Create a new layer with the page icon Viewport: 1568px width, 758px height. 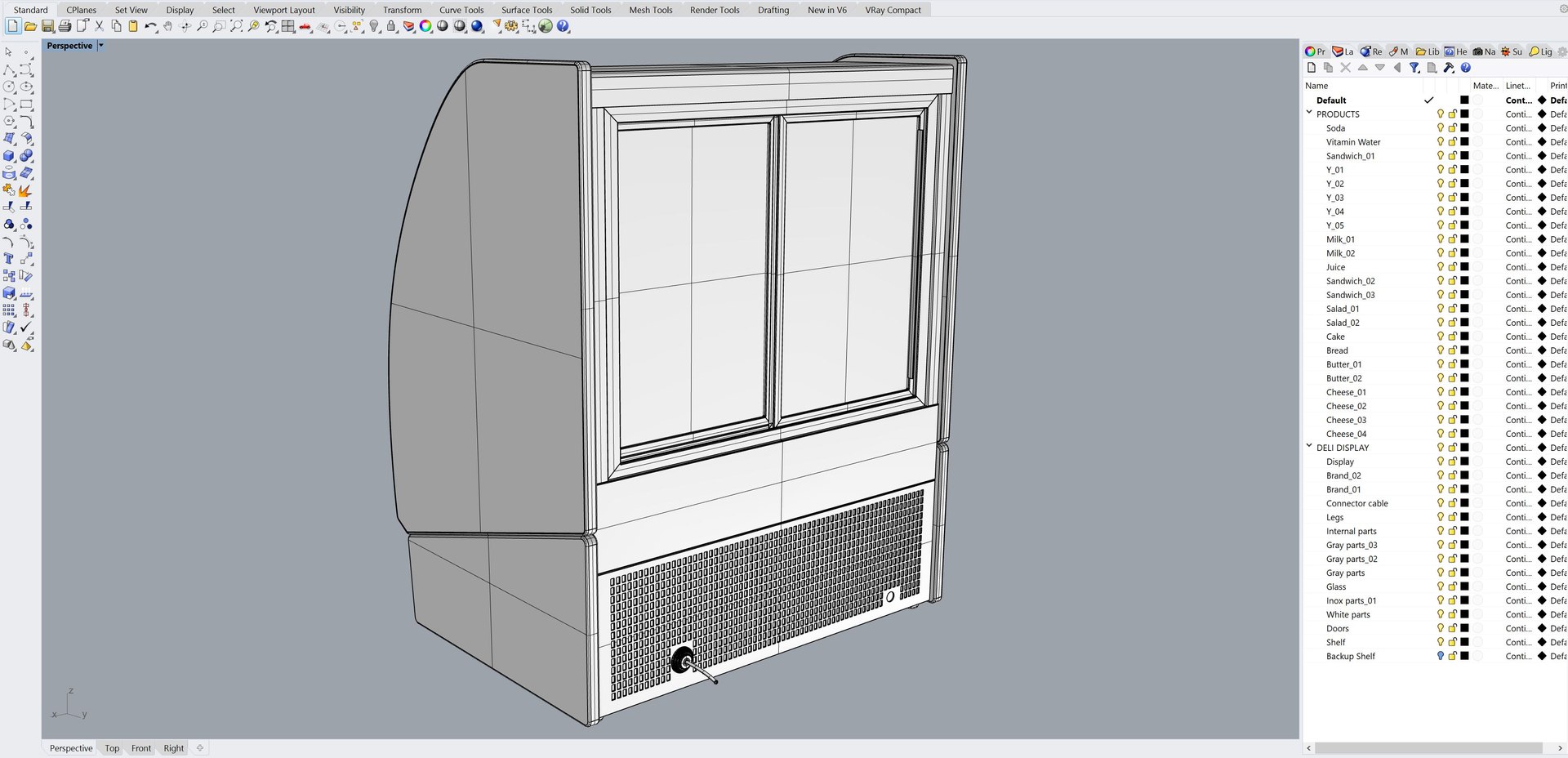coord(1312,68)
